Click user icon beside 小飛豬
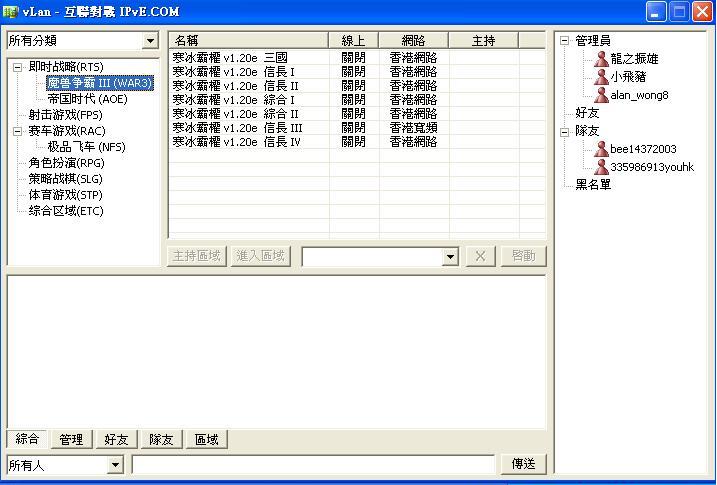 [x=601, y=77]
